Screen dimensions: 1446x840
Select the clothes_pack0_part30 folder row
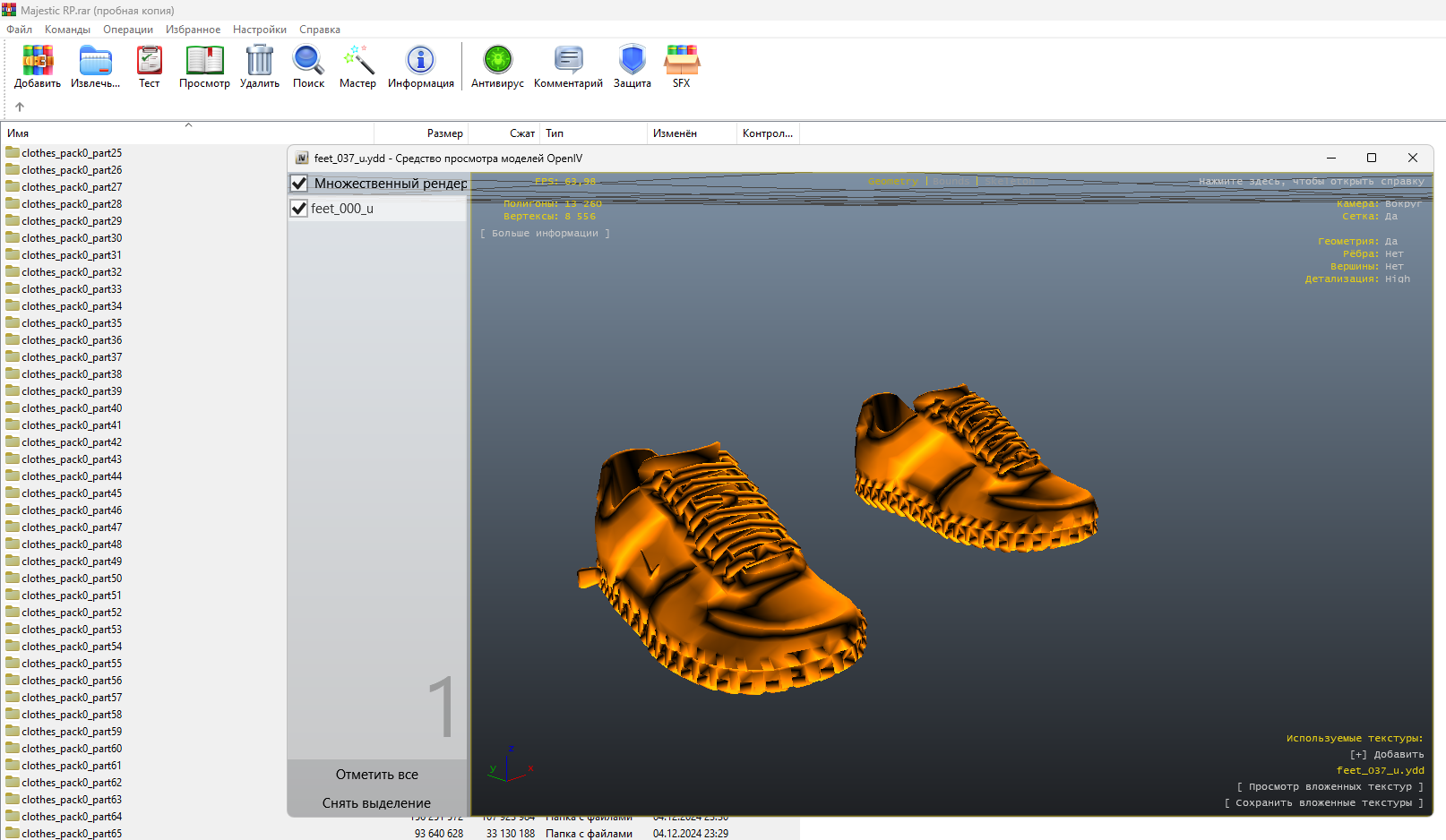(72, 237)
